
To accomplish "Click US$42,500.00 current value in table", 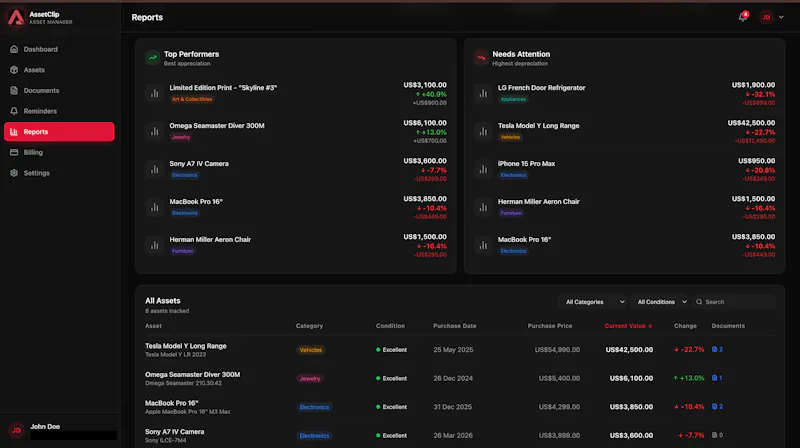I will (x=629, y=350).
